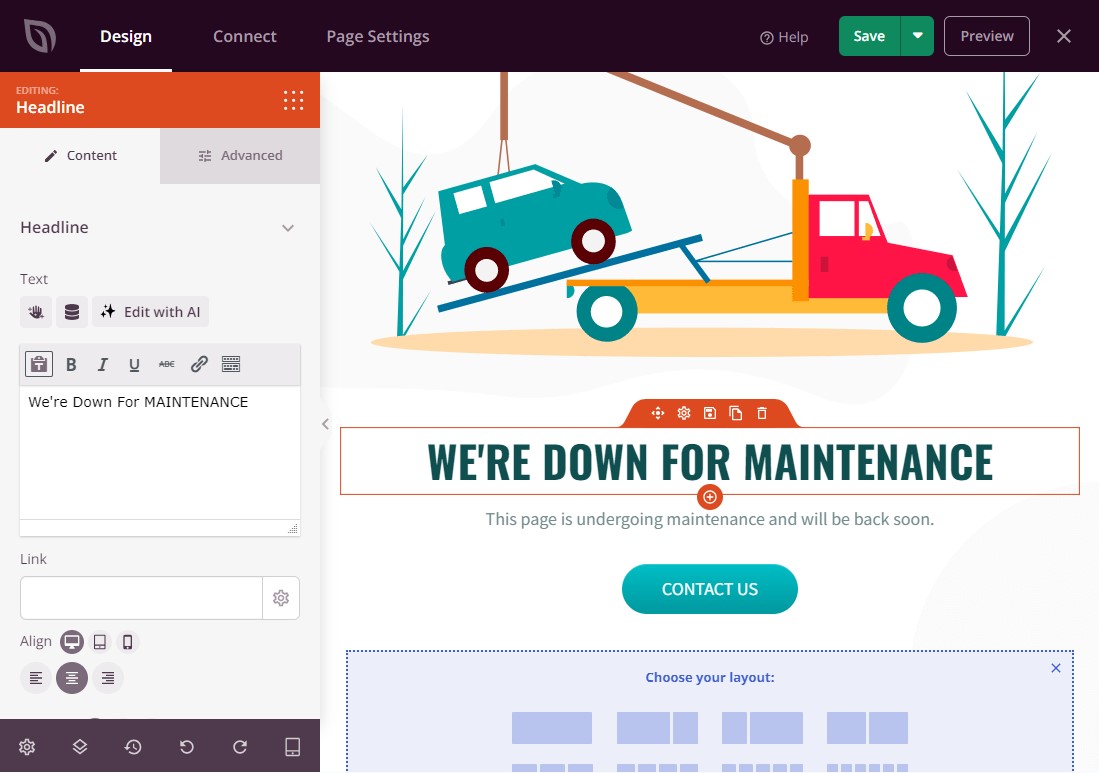
Task: Undo last change
Action: pyautogui.click(x=186, y=747)
